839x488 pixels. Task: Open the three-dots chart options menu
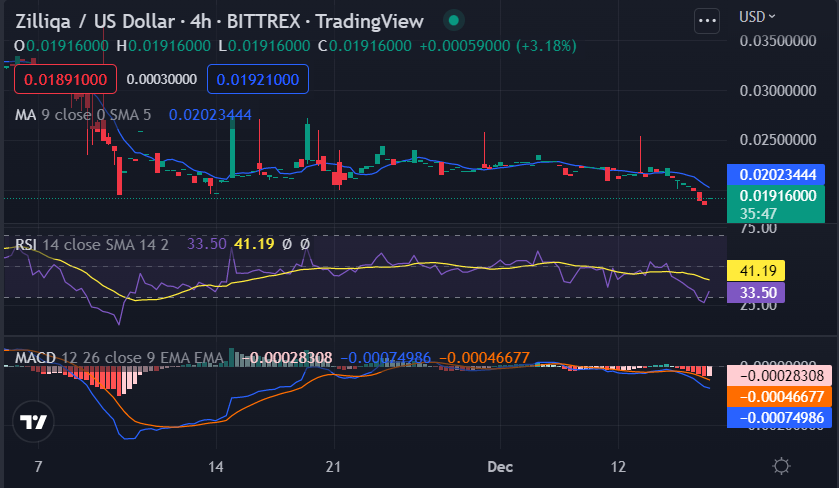point(707,21)
